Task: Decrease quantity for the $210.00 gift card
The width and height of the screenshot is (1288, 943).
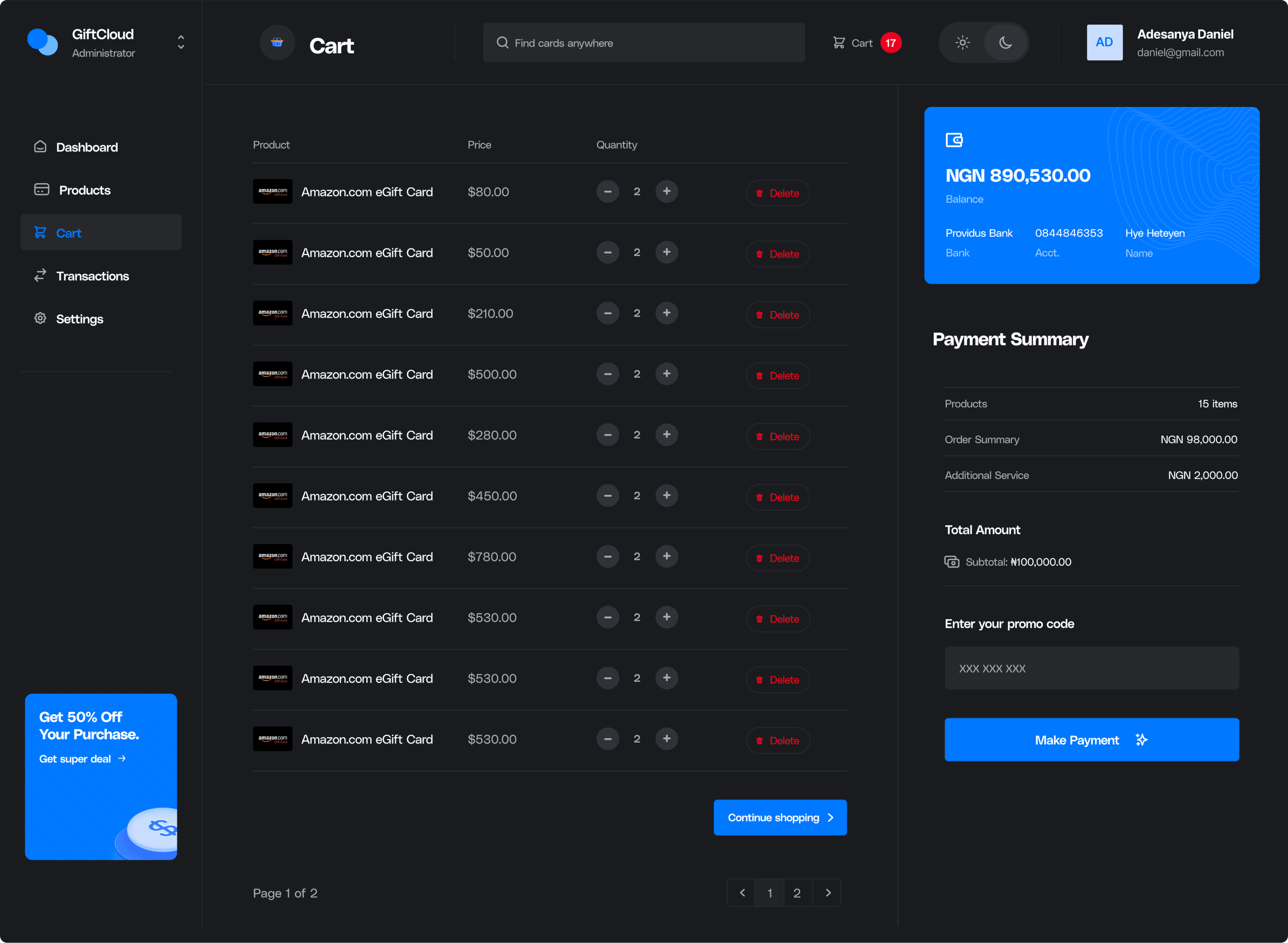Action: pyautogui.click(x=608, y=313)
